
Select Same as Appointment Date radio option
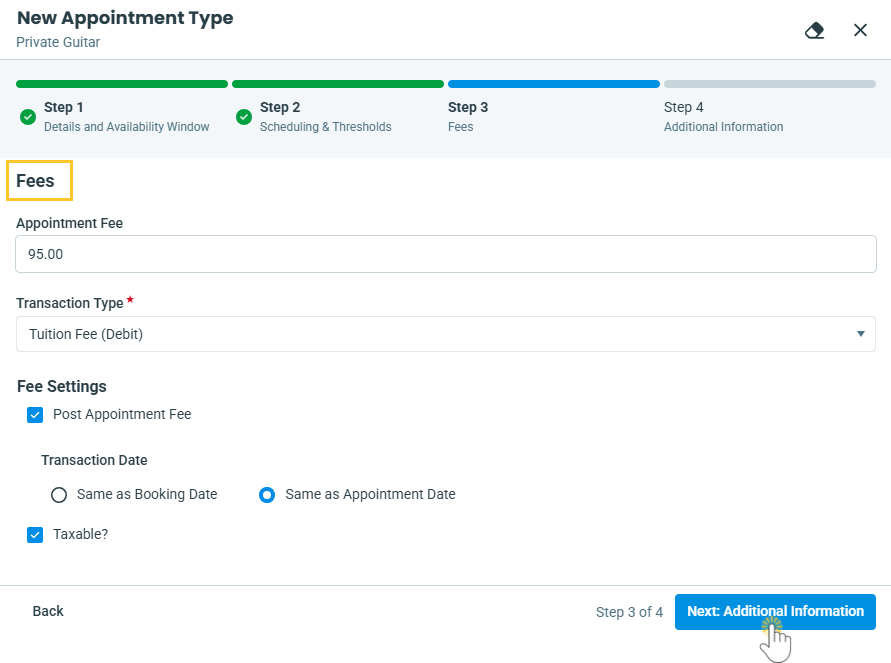point(267,495)
